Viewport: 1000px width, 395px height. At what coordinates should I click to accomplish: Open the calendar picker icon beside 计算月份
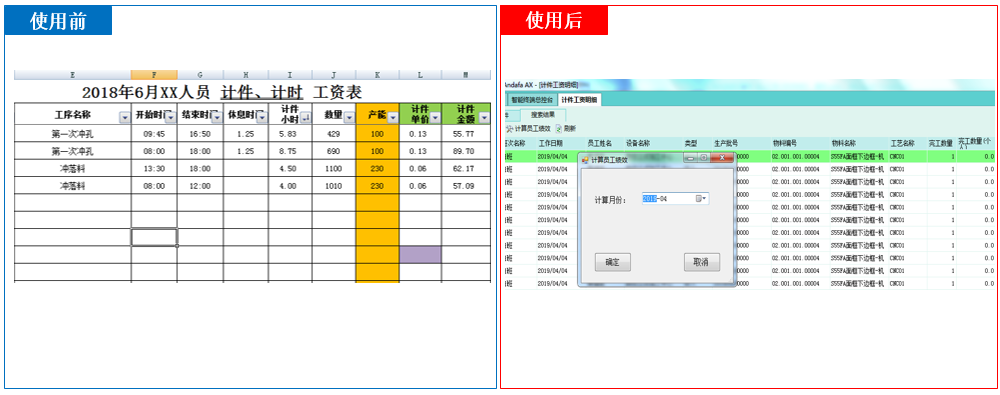(700, 199)
